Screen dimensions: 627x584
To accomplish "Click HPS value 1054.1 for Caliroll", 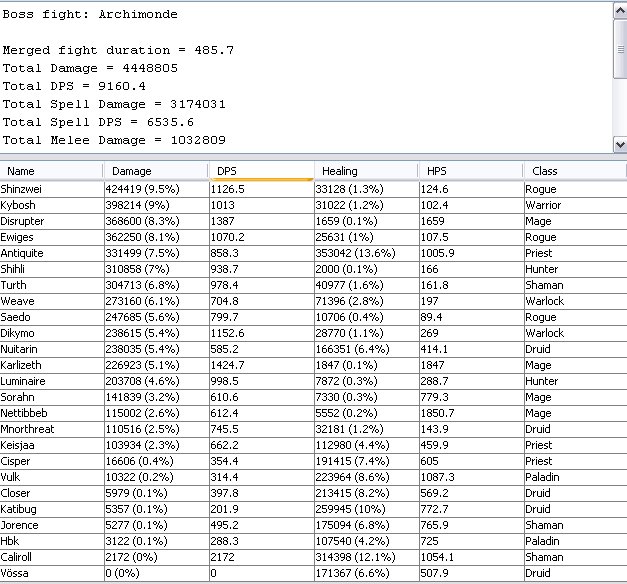I will (x=437, y=557).
